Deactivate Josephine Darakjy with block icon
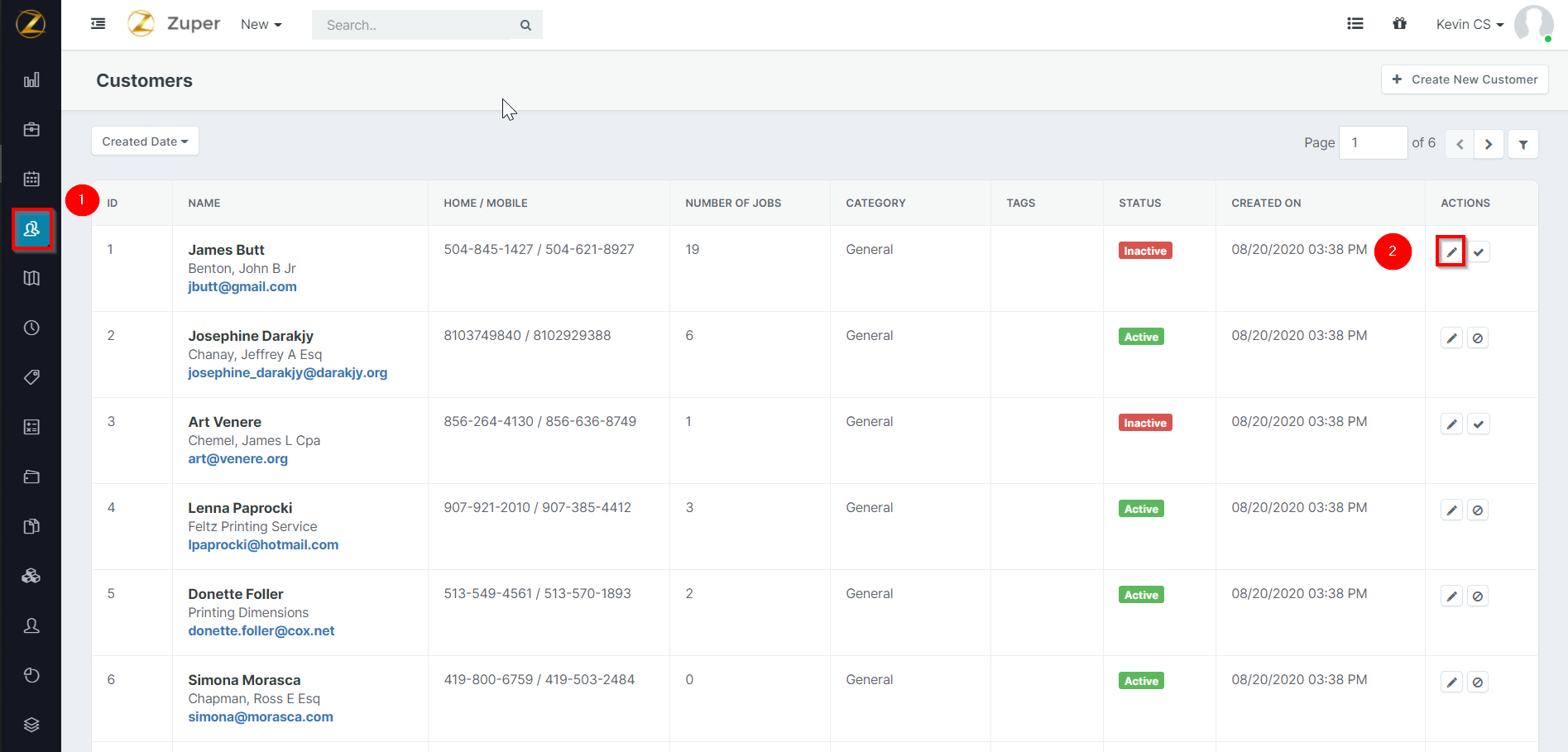1568x752 pixels. [x=1478, y=338]
